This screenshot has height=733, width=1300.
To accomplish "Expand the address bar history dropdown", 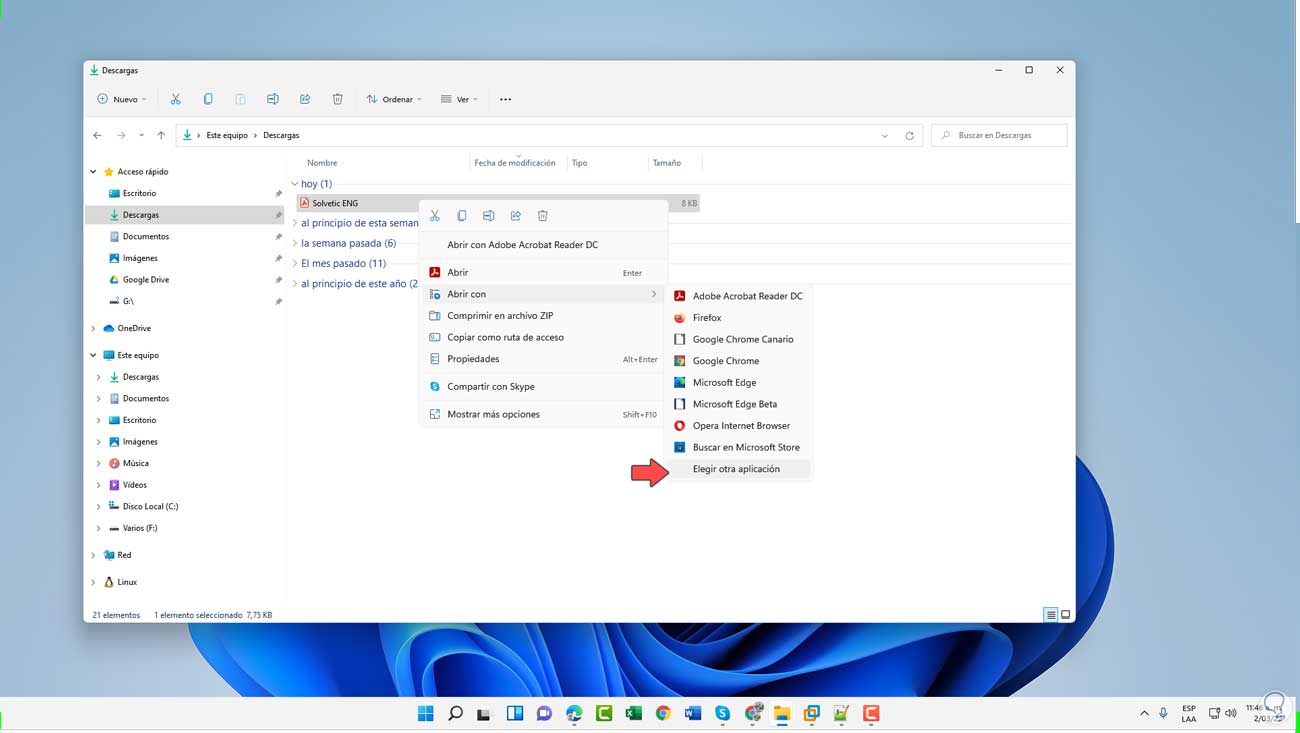I will click(x=884, y=135).
